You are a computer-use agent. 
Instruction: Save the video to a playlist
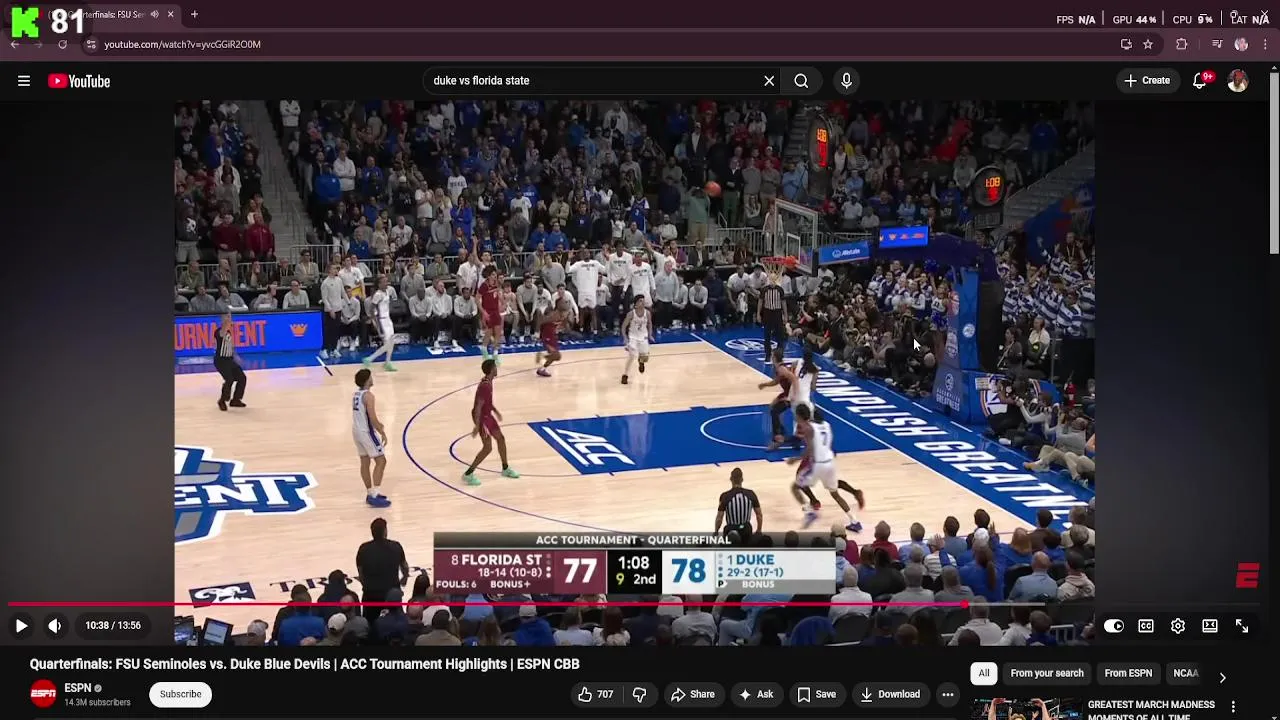point(816,694)
